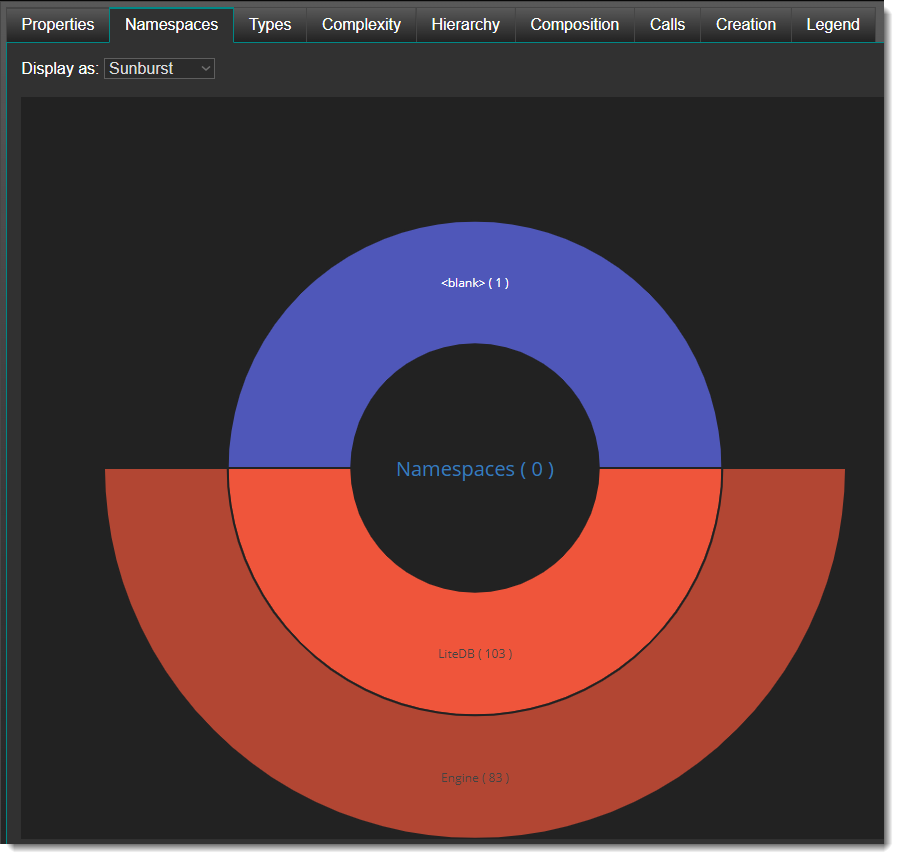Screen dimensions: 899x859
Task: Switch to the Composition tab
Action: pyautogui.click(x=574, y=25)
